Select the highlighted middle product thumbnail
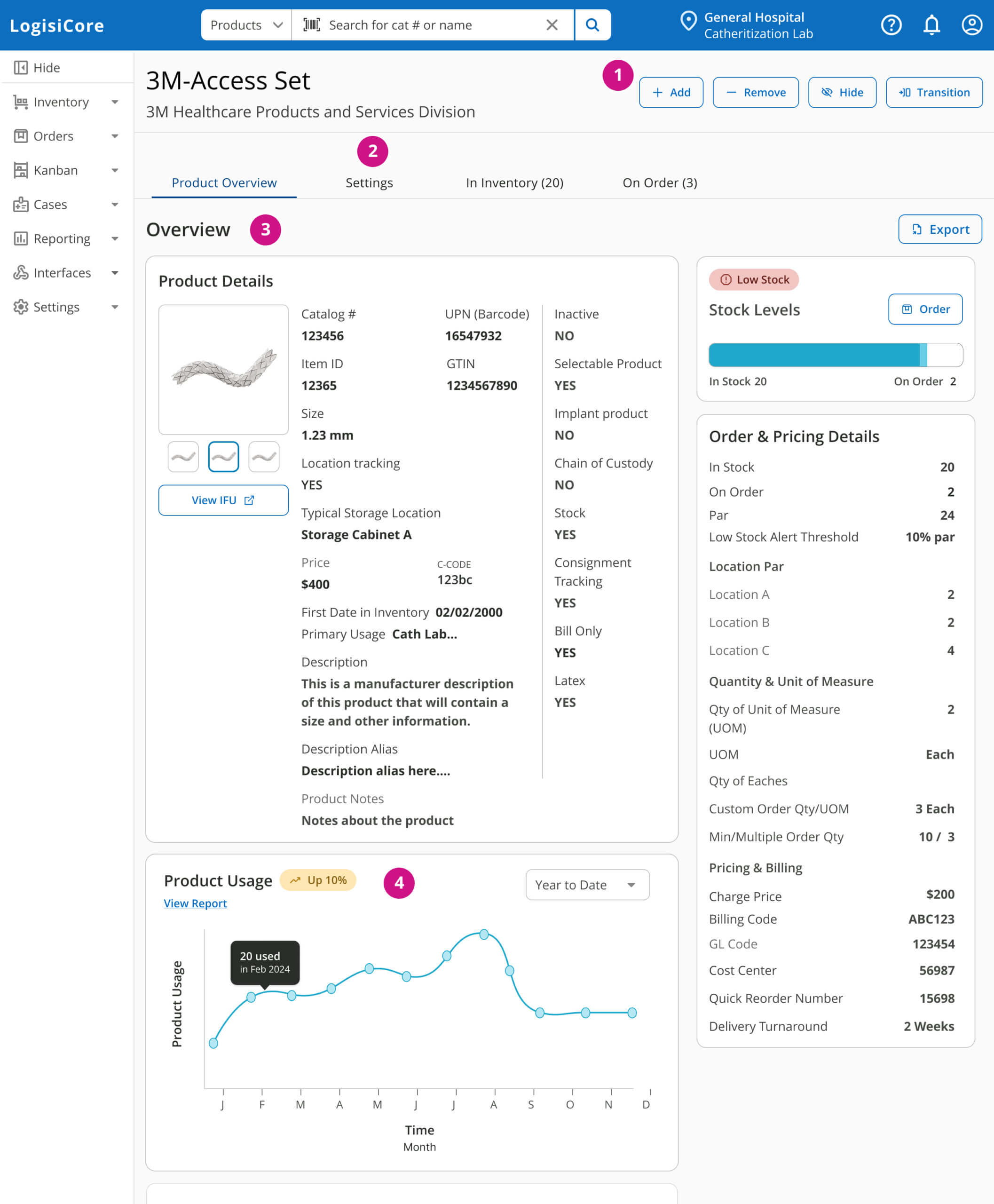Viewport: 994px width, 1204px height. 223,457
